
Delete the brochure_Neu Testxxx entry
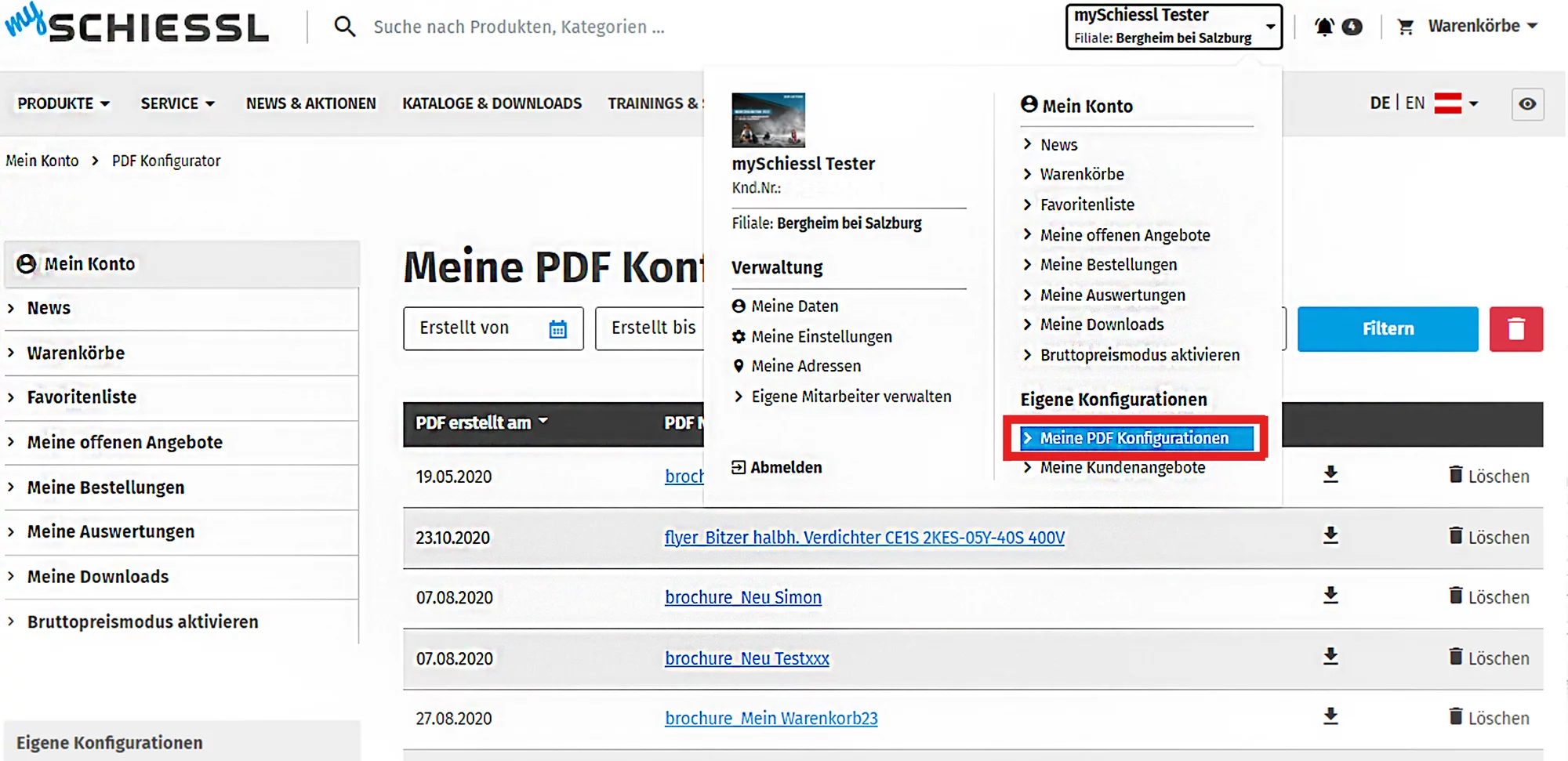1489,658
